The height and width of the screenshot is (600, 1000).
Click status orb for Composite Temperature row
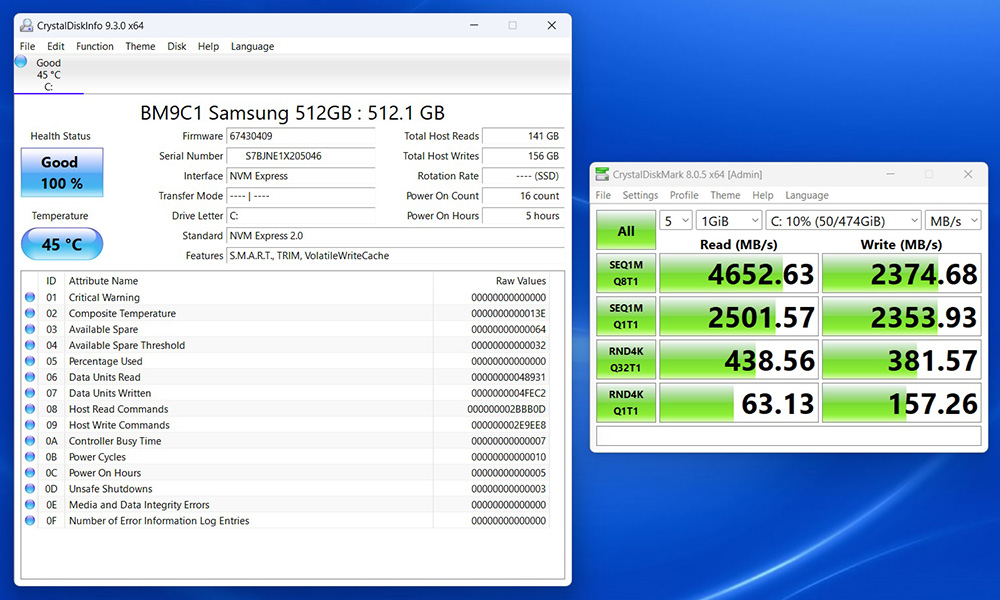[x=30, y=313]
